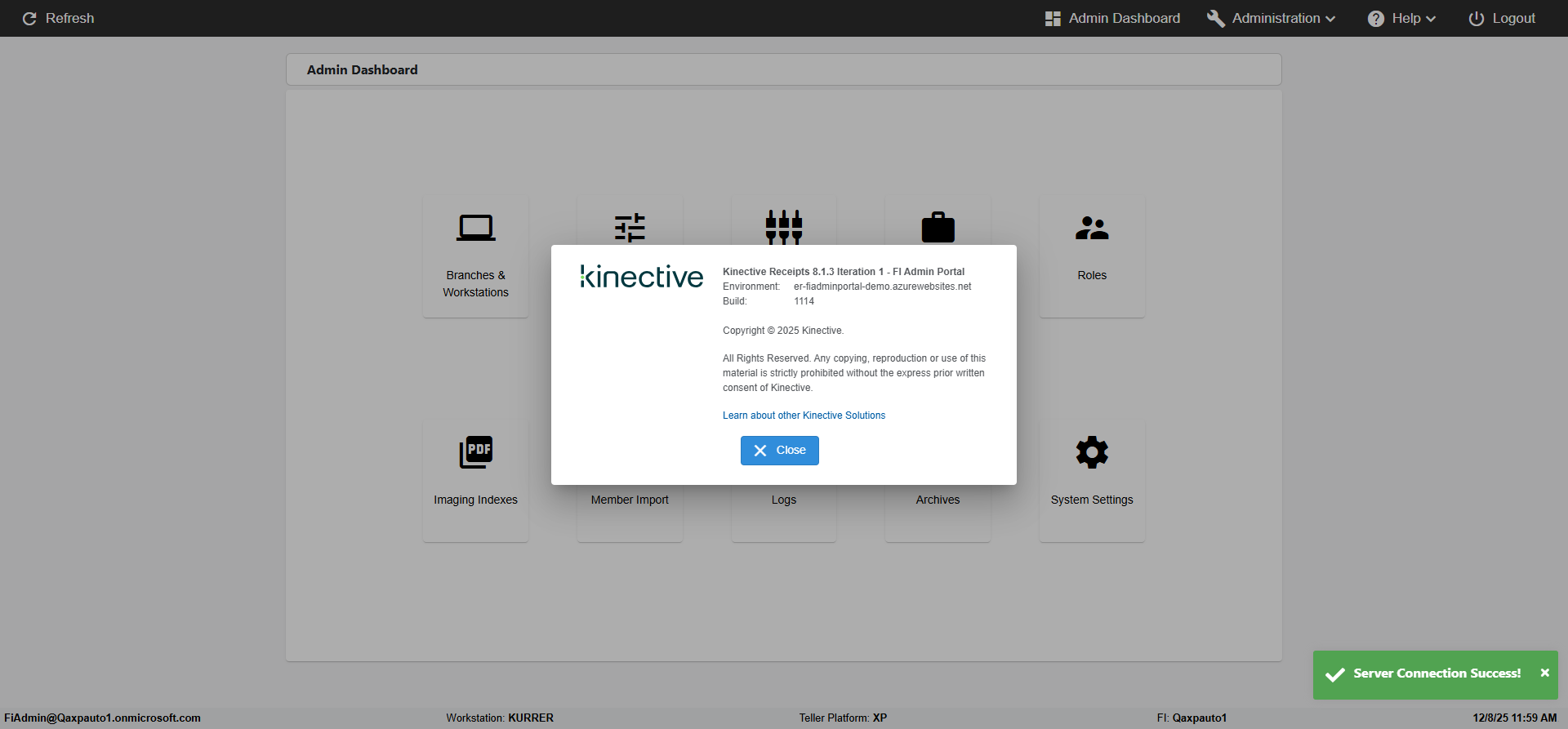The width and height of the screenshot is (1568, 729).
Task: Open the Administration menu label
Action: pyautogui.click(x=1276, y=19)
